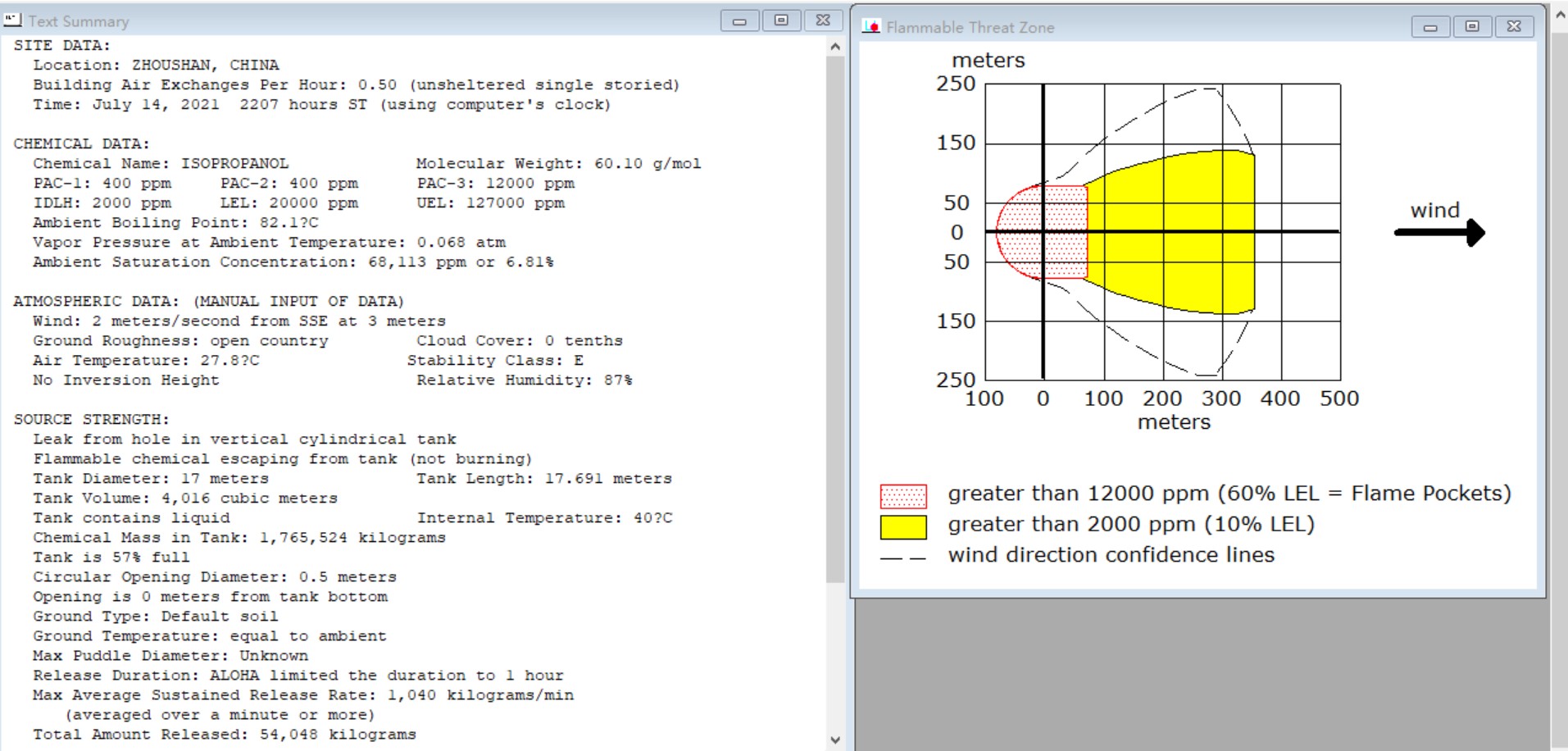Screen dimensions: 1568x751
Task: Click the yellow 2000 ppm threat zone
Action: point(1172,232)
